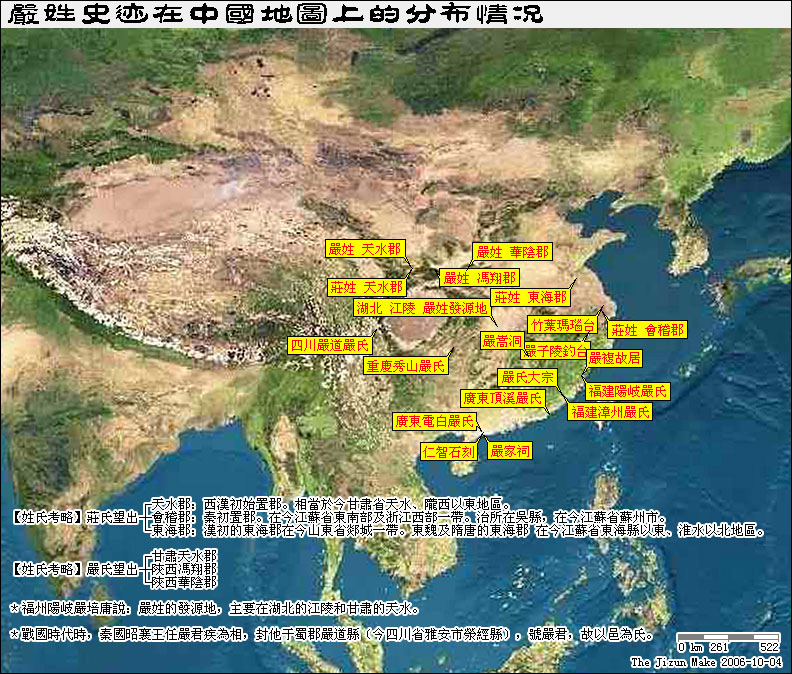The width and height of the screenshot is (792, 674).
Task: Select the 嚴姓 馮翊郡 label
Action: [480, 277]
